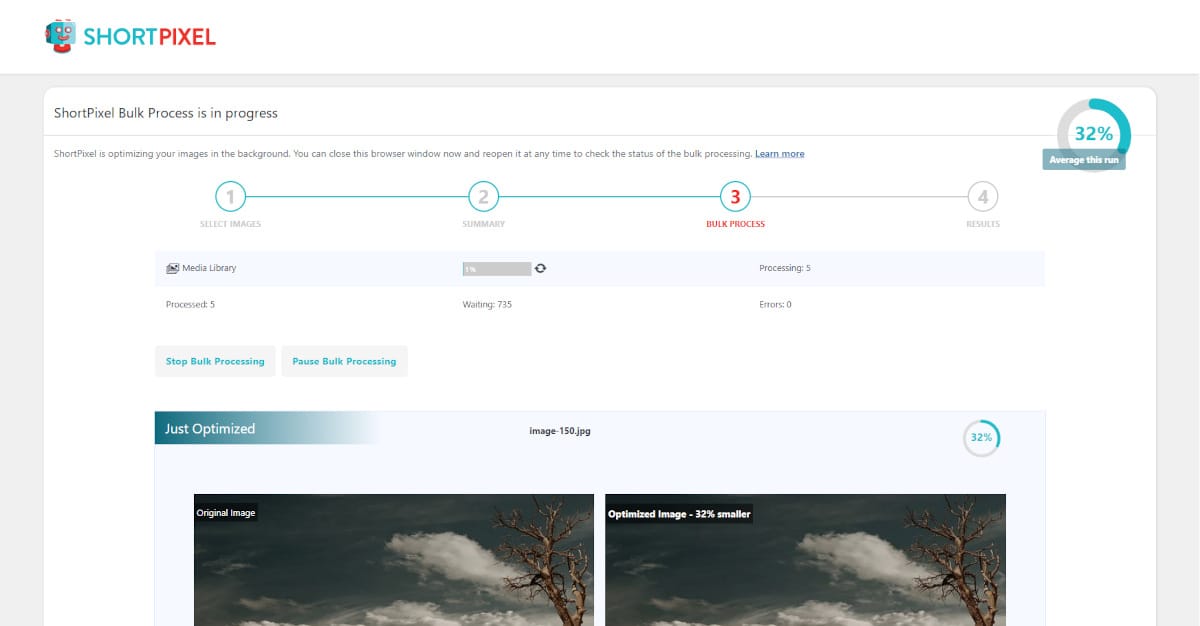Viewport: 1200px width, 626px height.
Task: Click the Just Optimized header
Action: (x=210, y=428)
